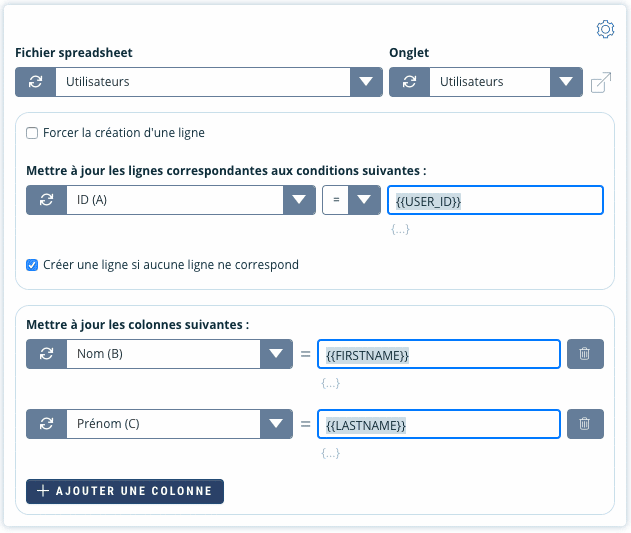Click the {{FIRSTNAME}} value field

(x=438, y=354)
